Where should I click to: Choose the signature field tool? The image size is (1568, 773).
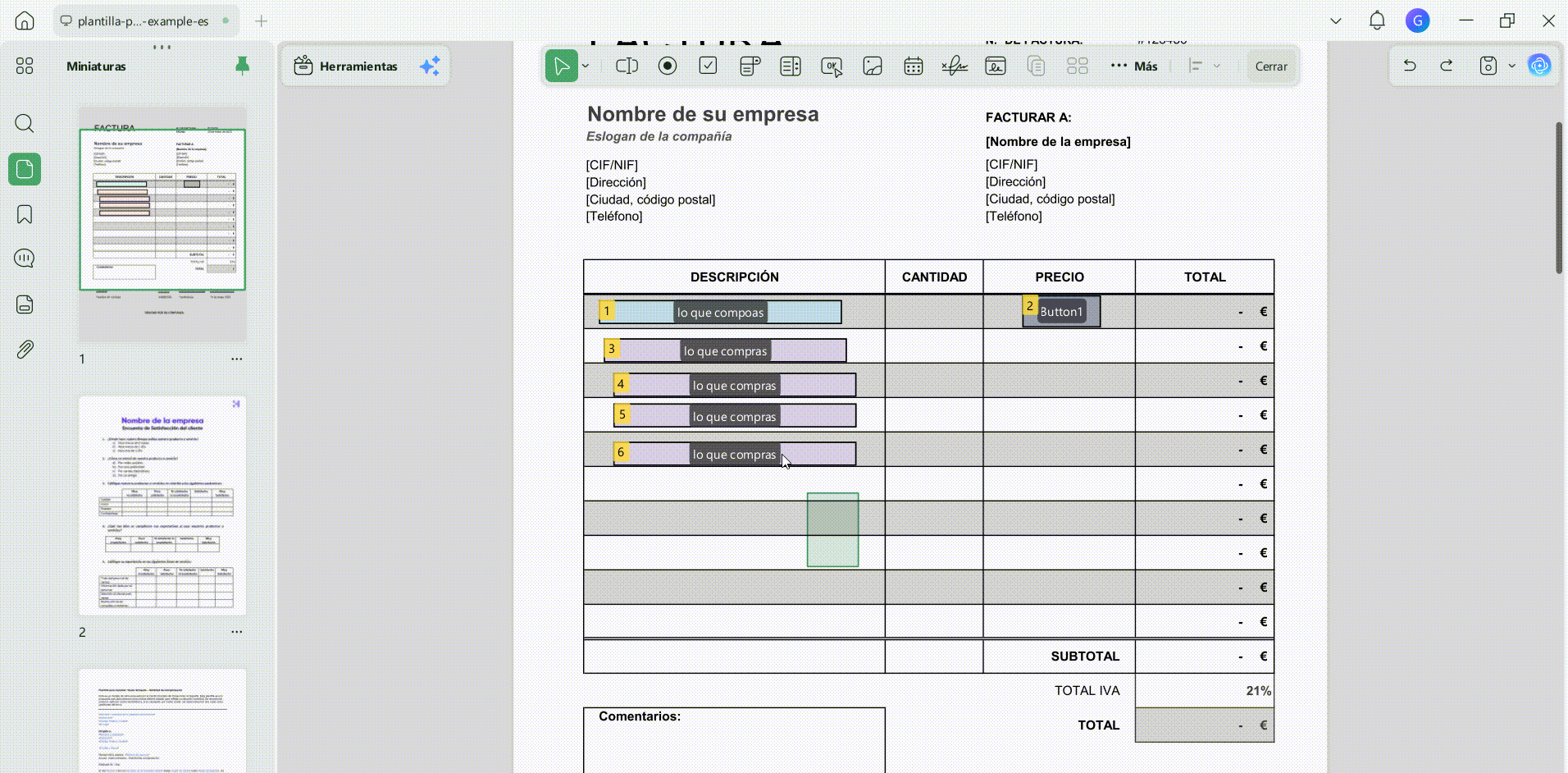pyautogui.click(x=955, y=66)
